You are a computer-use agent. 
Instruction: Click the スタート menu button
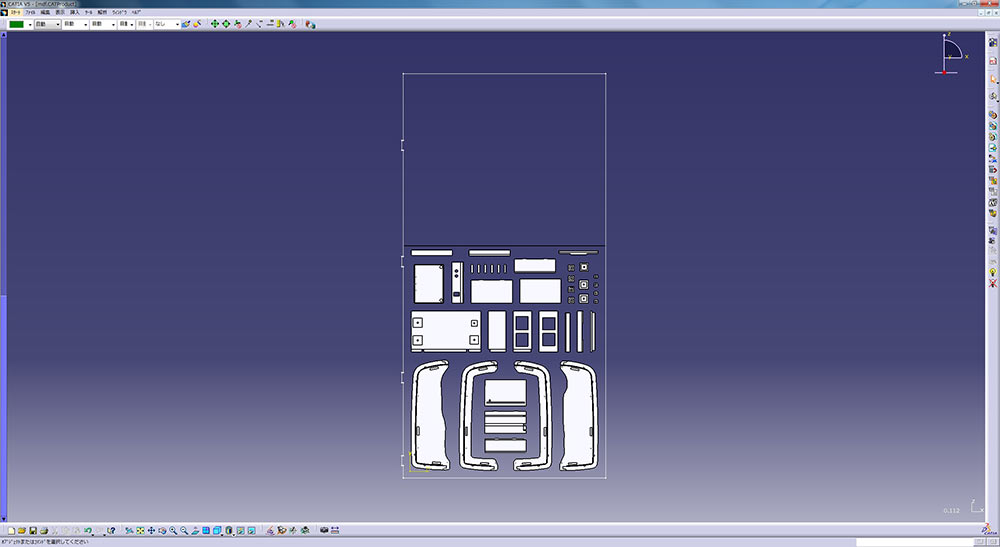click(x=15, y=11)
